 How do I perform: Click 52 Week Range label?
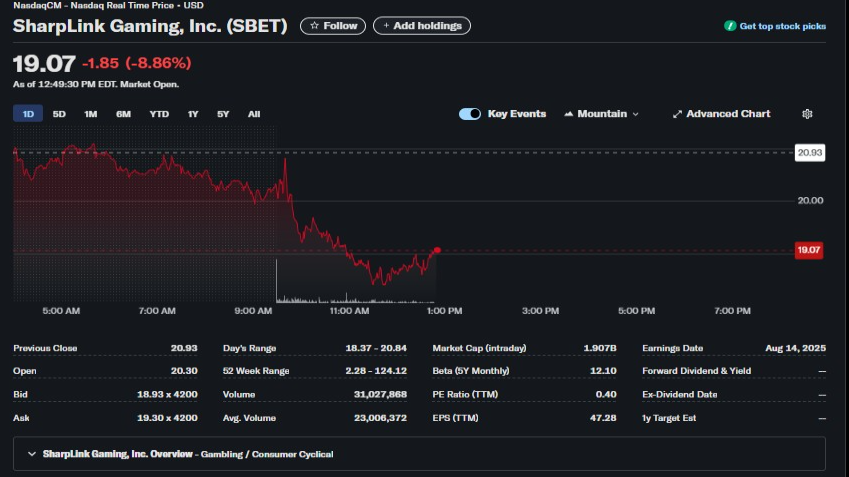(256, 371)
